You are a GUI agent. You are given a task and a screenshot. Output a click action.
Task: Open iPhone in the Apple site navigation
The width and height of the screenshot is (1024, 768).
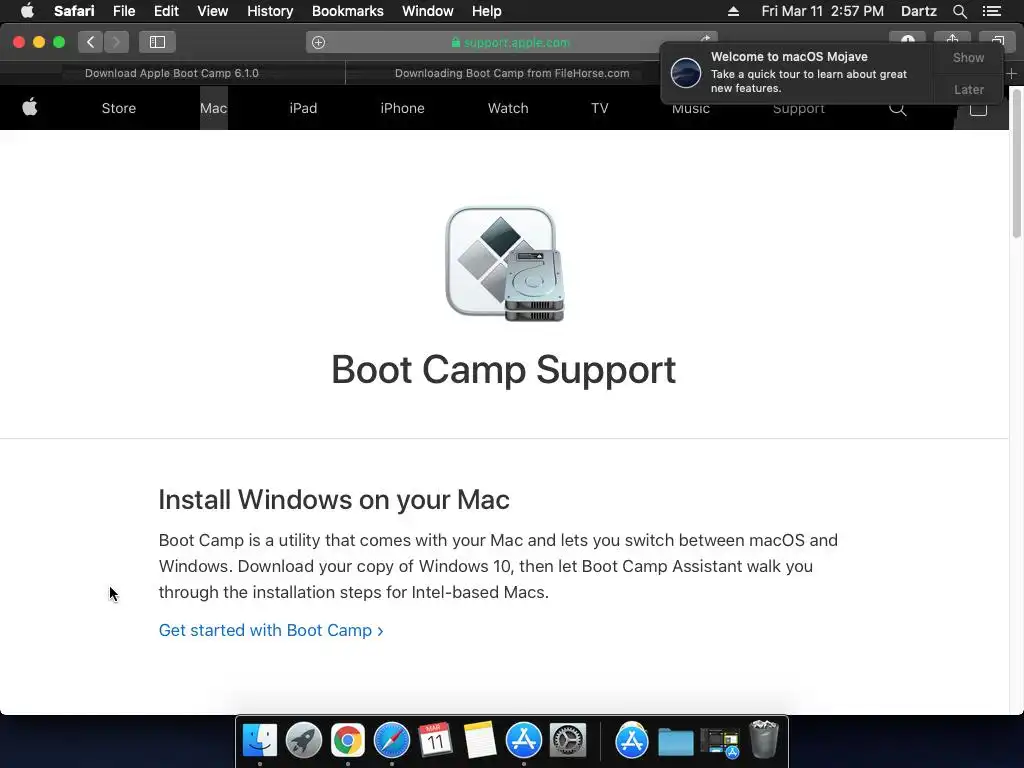pos(402,108)
